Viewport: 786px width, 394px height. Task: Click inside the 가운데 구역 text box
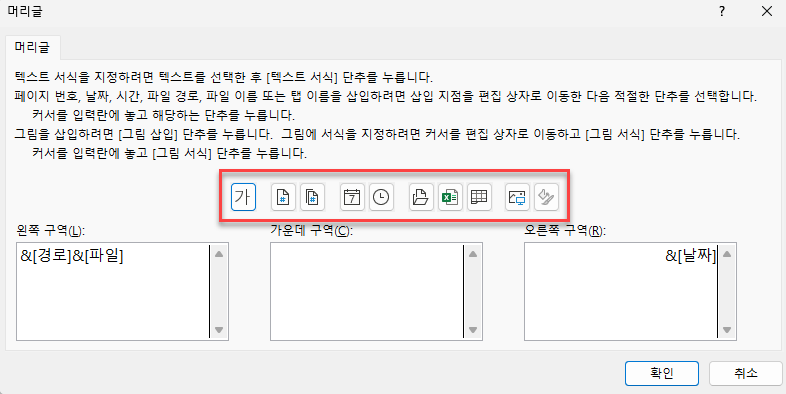click(367, 292)
